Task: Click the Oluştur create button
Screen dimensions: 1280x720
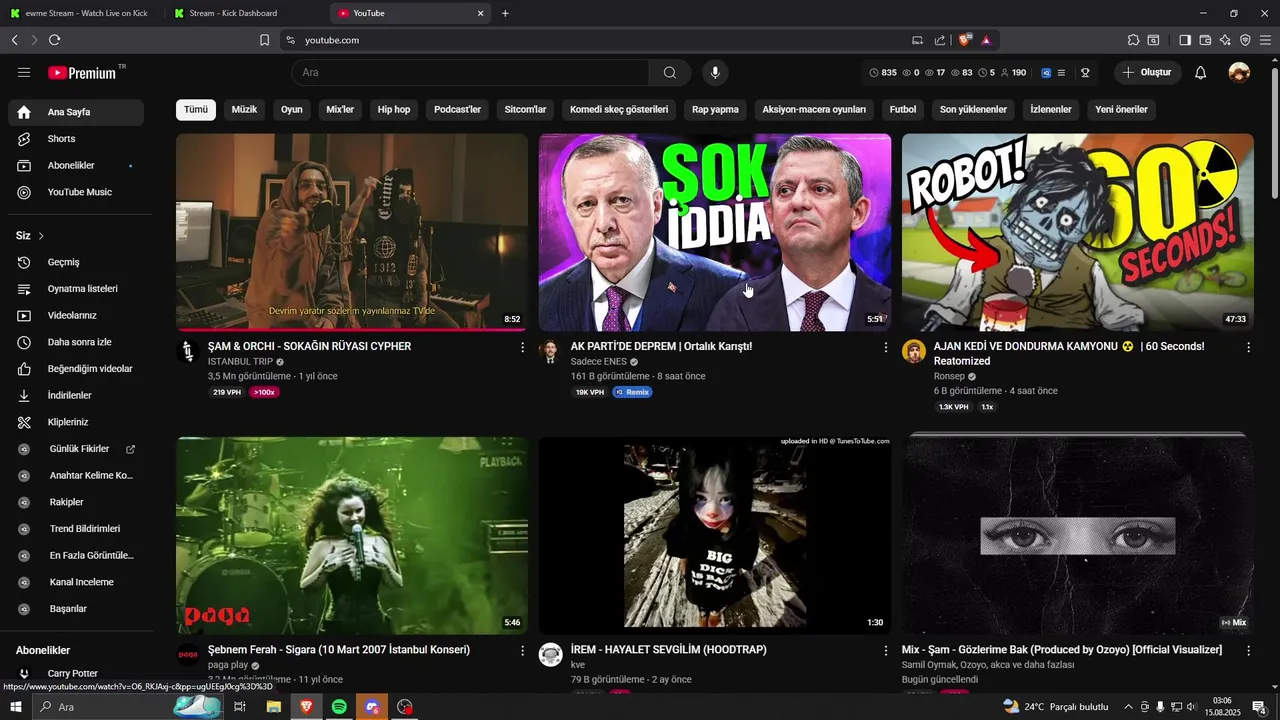Action: [x=1148, y=72]
